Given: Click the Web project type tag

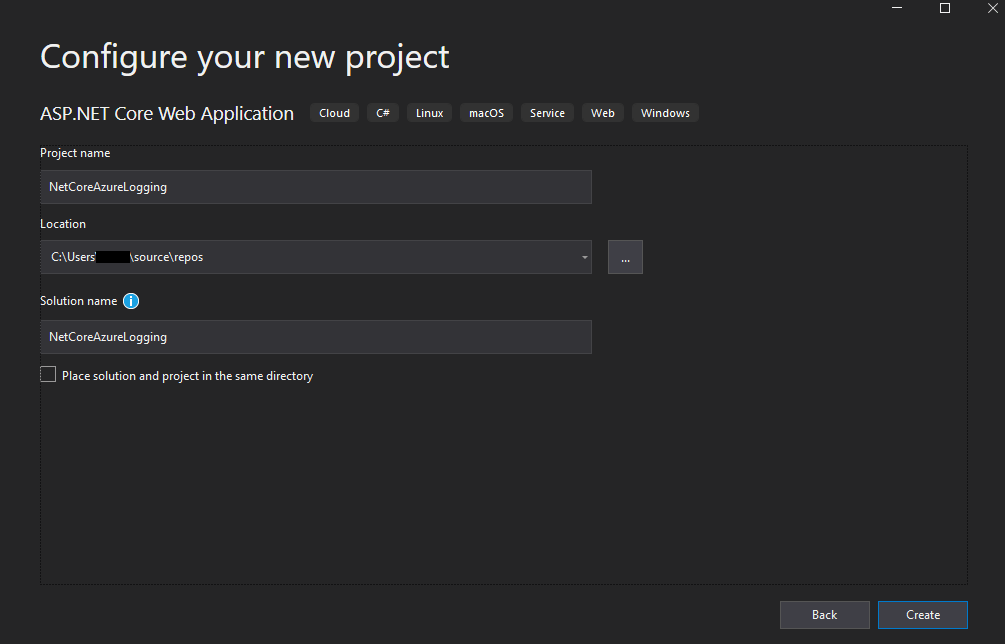Looking at the screenshot, I should coord(602,113).
